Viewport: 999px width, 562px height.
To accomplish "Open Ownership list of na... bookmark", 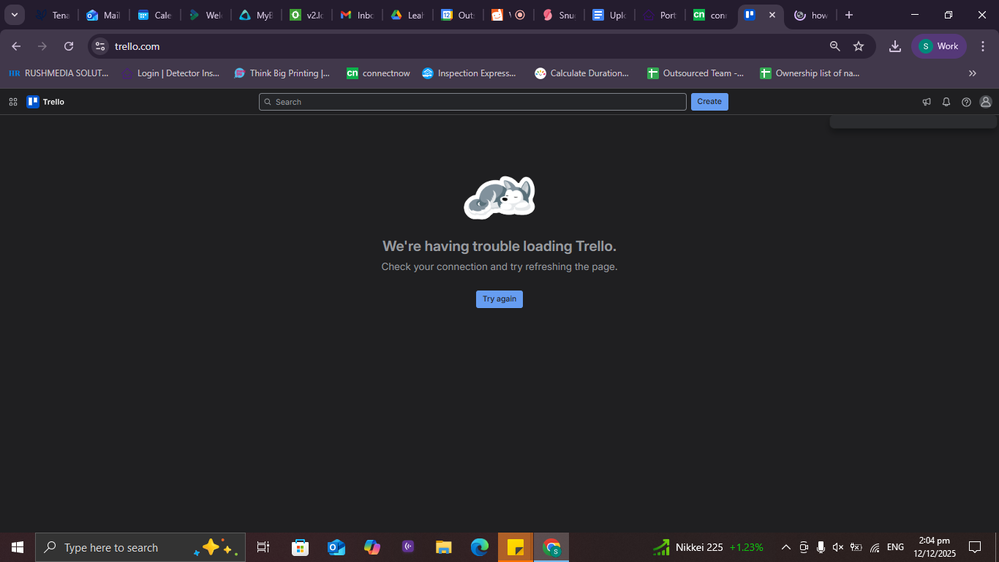I will (x=809, y=73).
